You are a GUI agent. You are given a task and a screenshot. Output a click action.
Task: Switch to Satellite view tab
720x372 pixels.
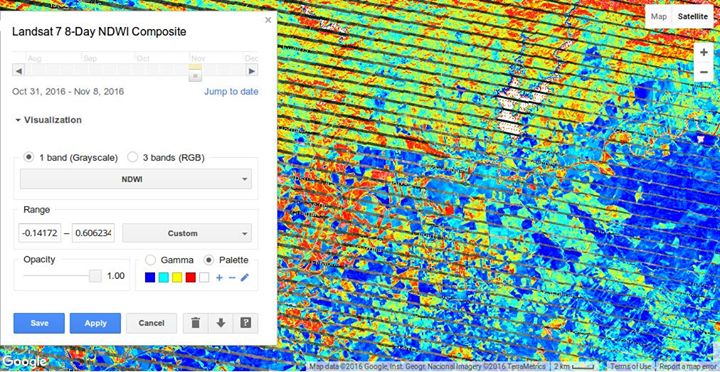pyautogui.click(x=693, y=17)
